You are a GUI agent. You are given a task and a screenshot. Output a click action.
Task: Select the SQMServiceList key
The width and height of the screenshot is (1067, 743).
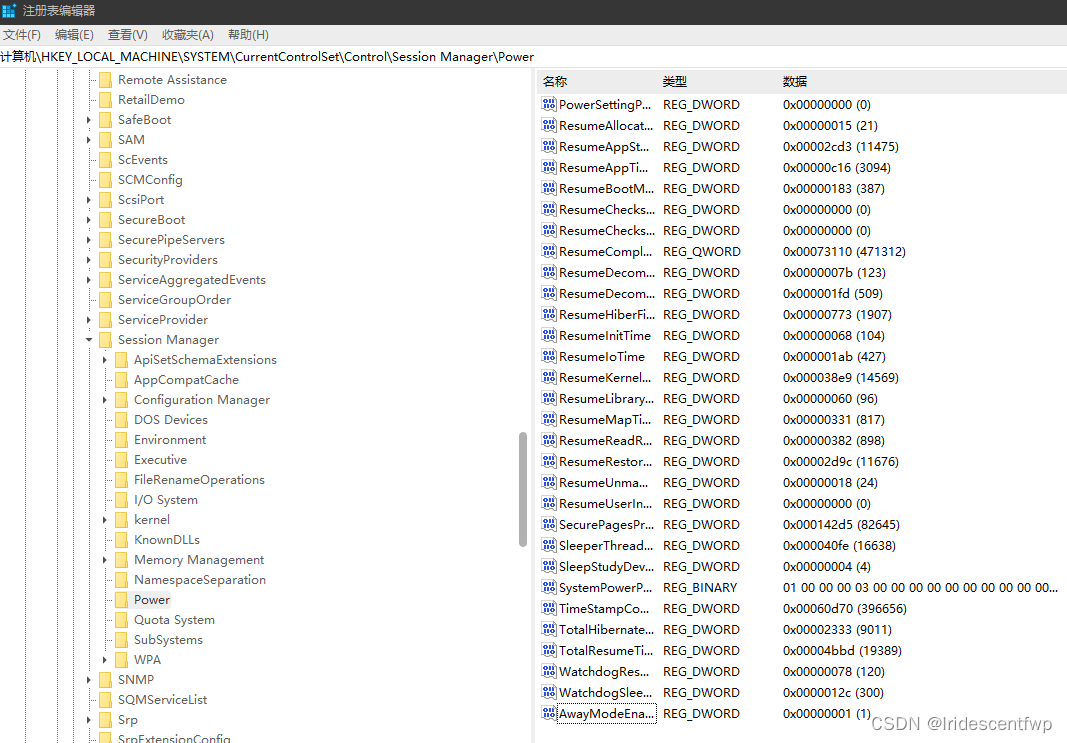[162, 699]
